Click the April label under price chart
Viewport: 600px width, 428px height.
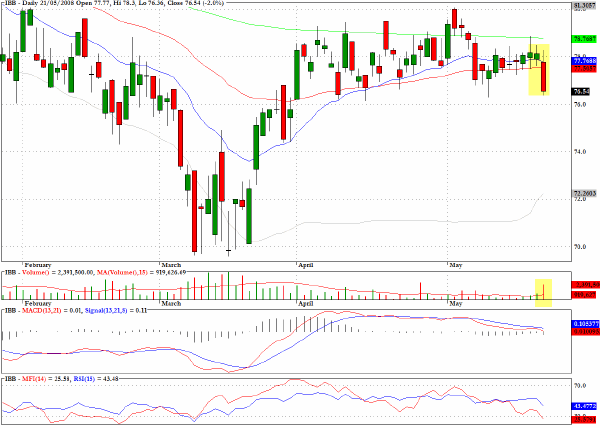[305, 265]
